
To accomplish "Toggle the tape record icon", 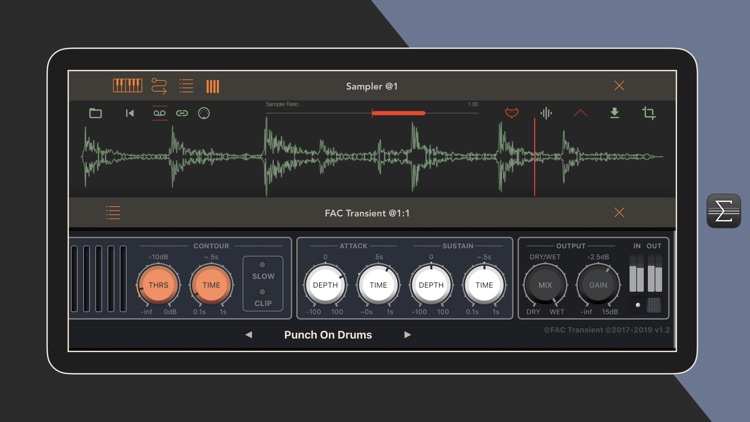I will coord(159,113).
